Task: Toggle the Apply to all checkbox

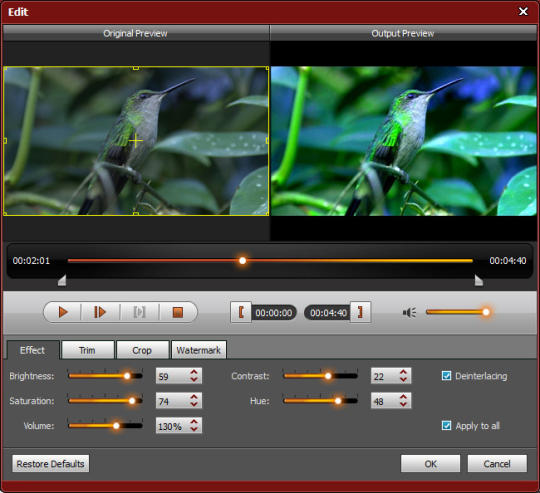Action: click(446, 426)
